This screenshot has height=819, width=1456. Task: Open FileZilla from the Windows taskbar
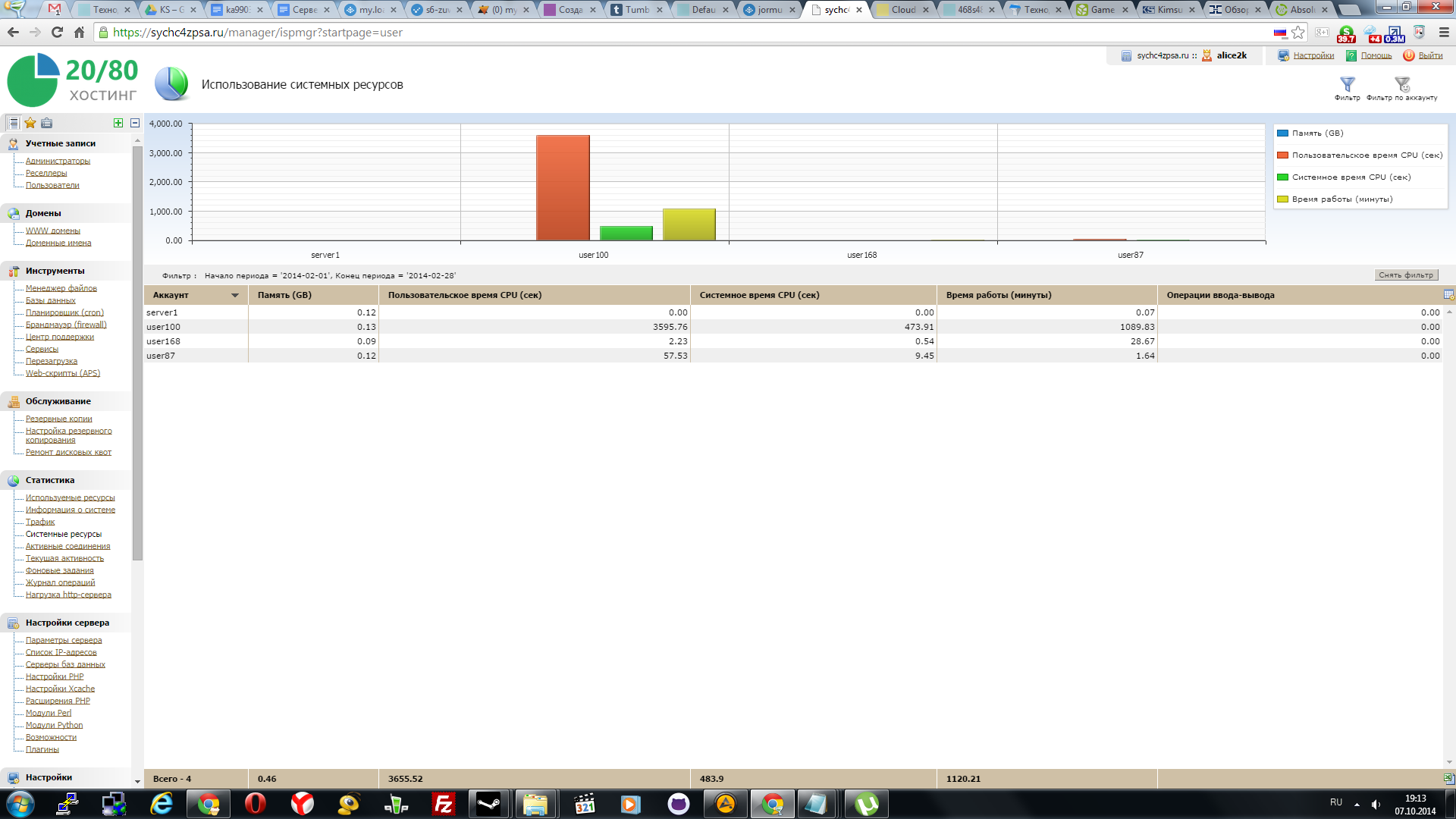click(443, 804)
